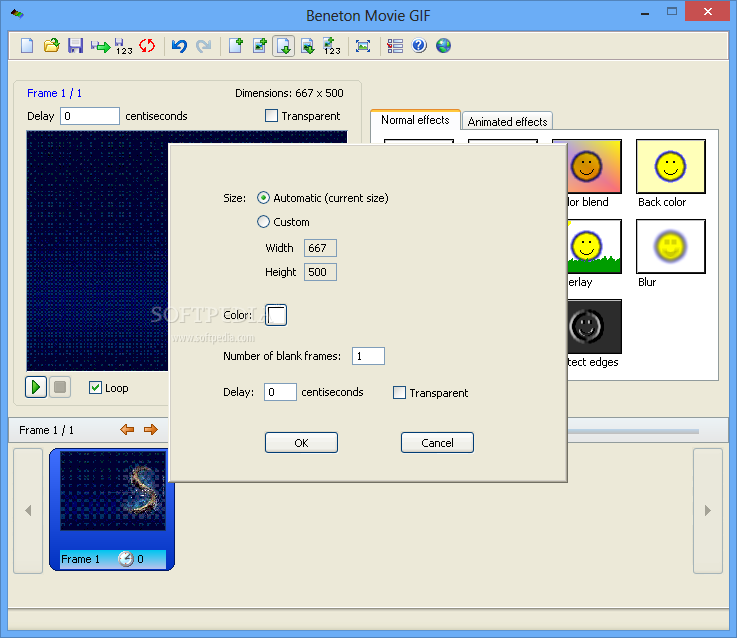Select the Blur effect thumbnail
This screenshot has height=638, width=737.
pyautogui.click(x=671, y=246)
